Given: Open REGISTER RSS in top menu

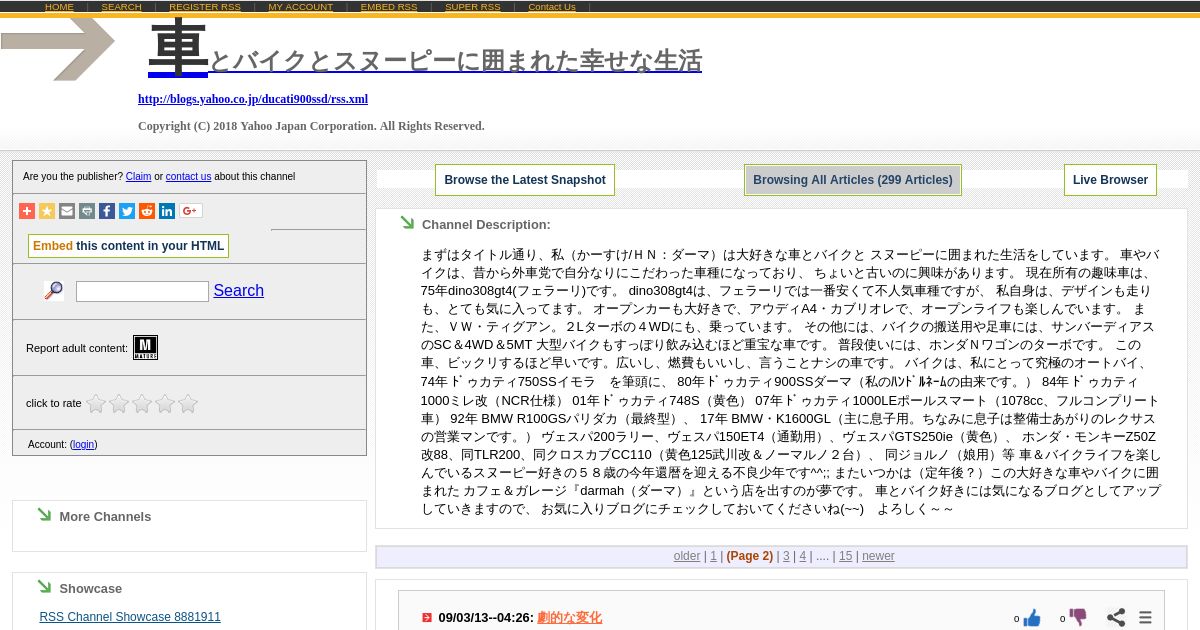Looking at the screenshot, I should [205, 7].
